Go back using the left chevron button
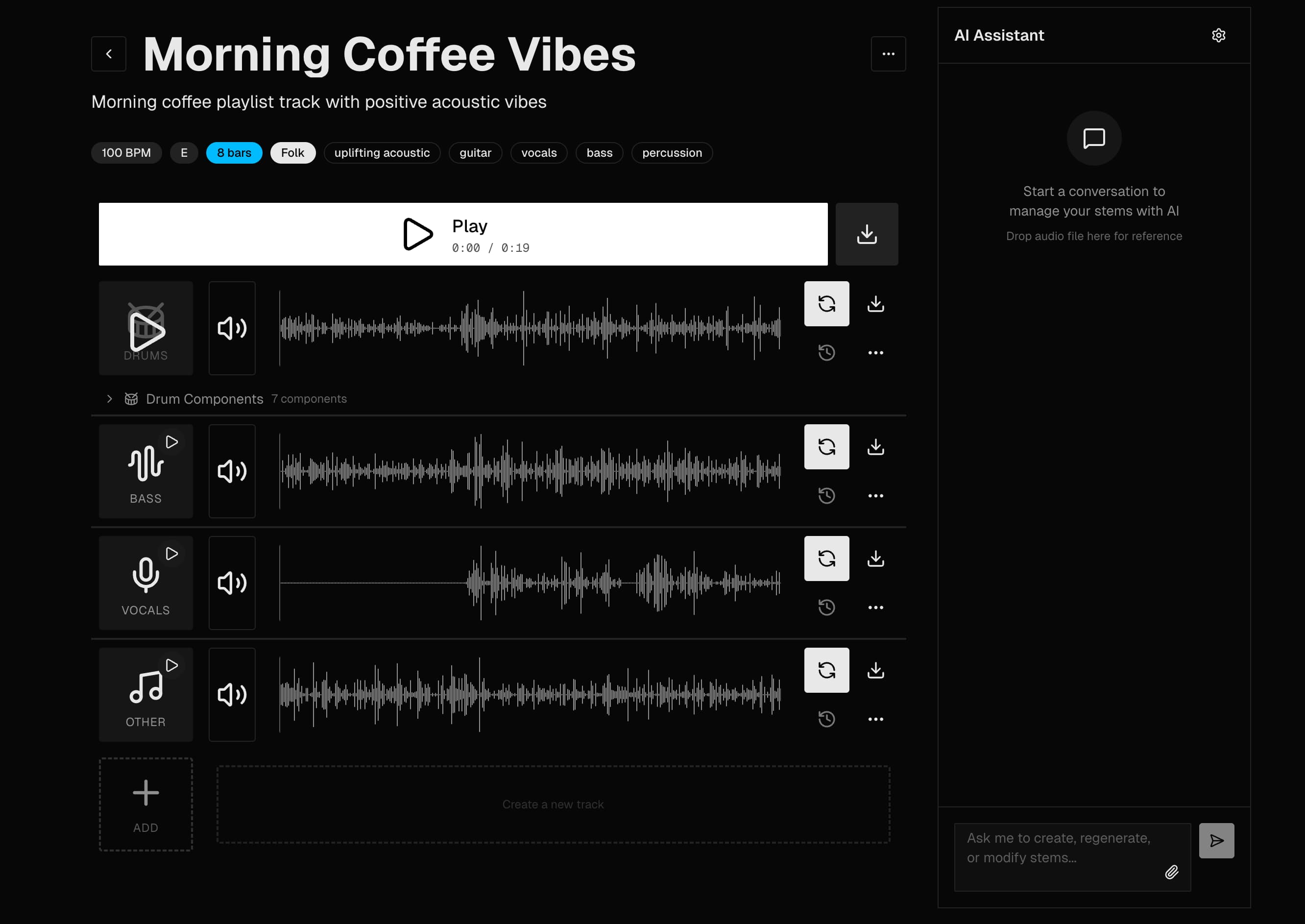The height and width of the screenshot is (924, 1305). [x=109, y=54]
